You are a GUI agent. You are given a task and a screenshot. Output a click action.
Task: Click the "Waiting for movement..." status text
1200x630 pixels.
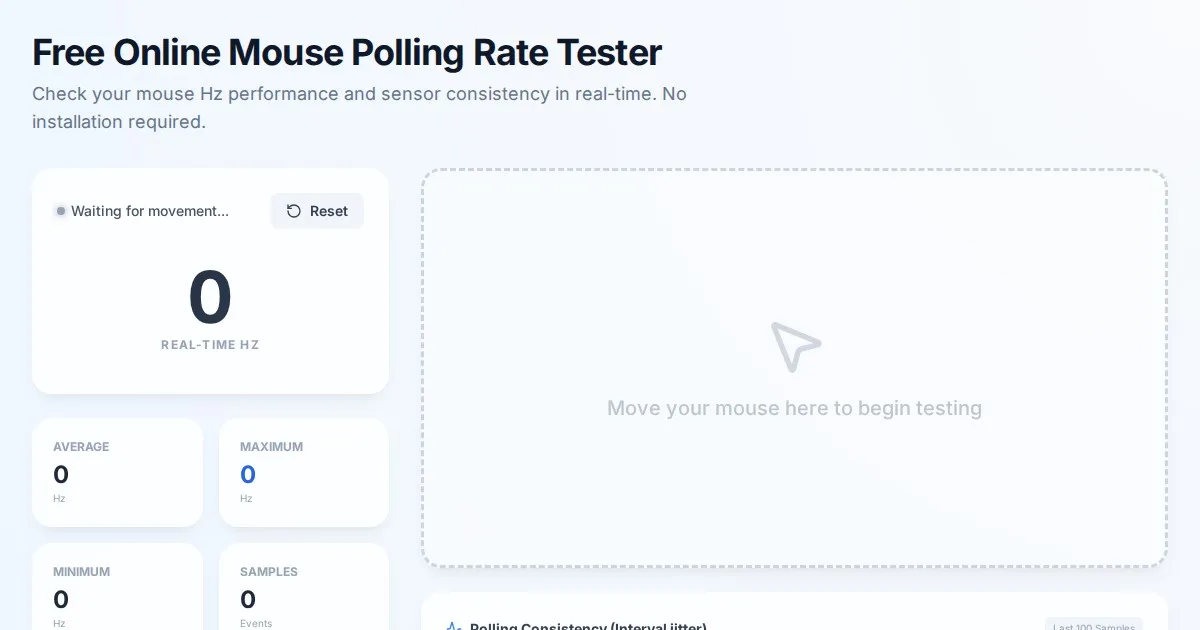point(150,211)
